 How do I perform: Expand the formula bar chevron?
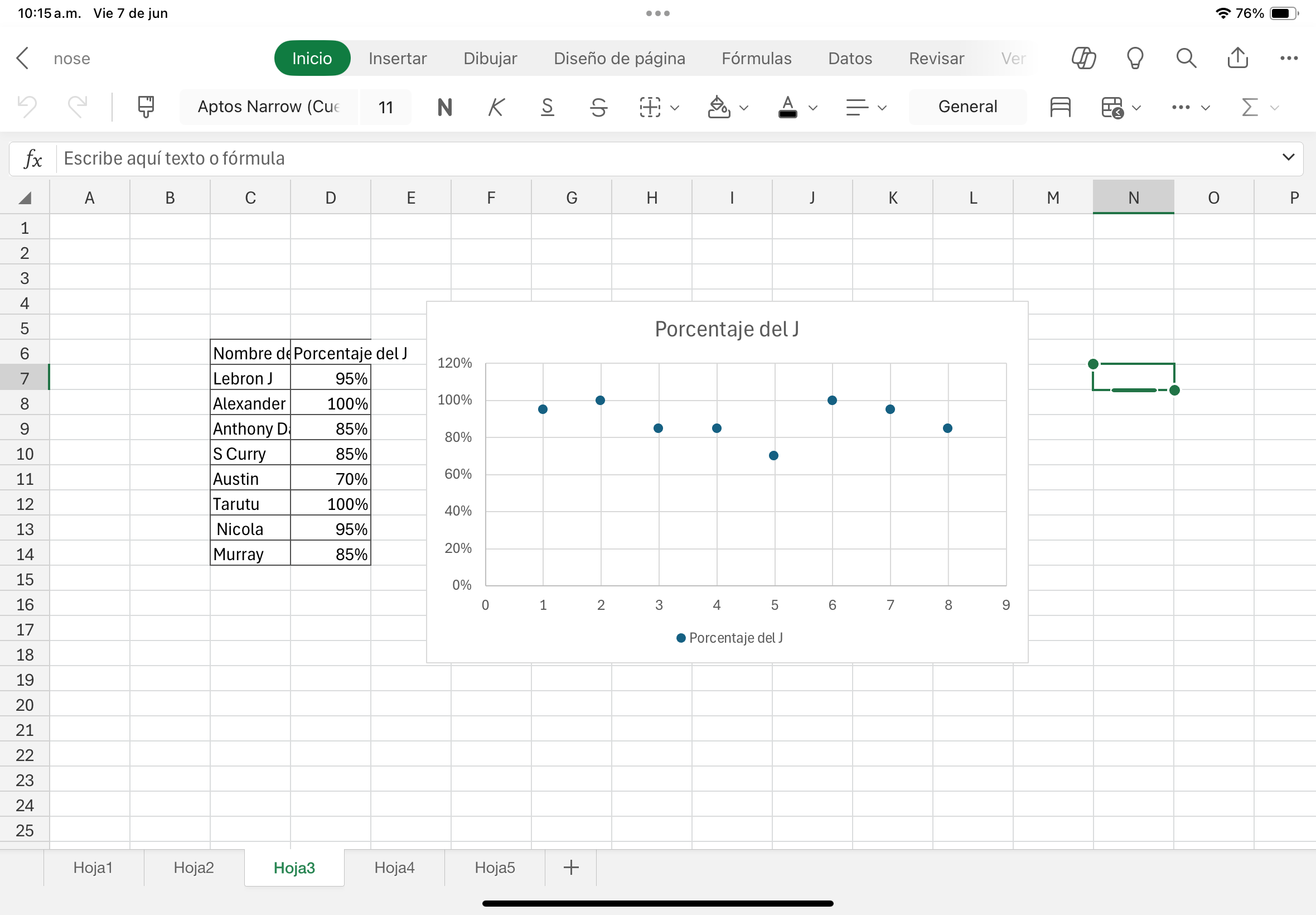coord(1288,157)
